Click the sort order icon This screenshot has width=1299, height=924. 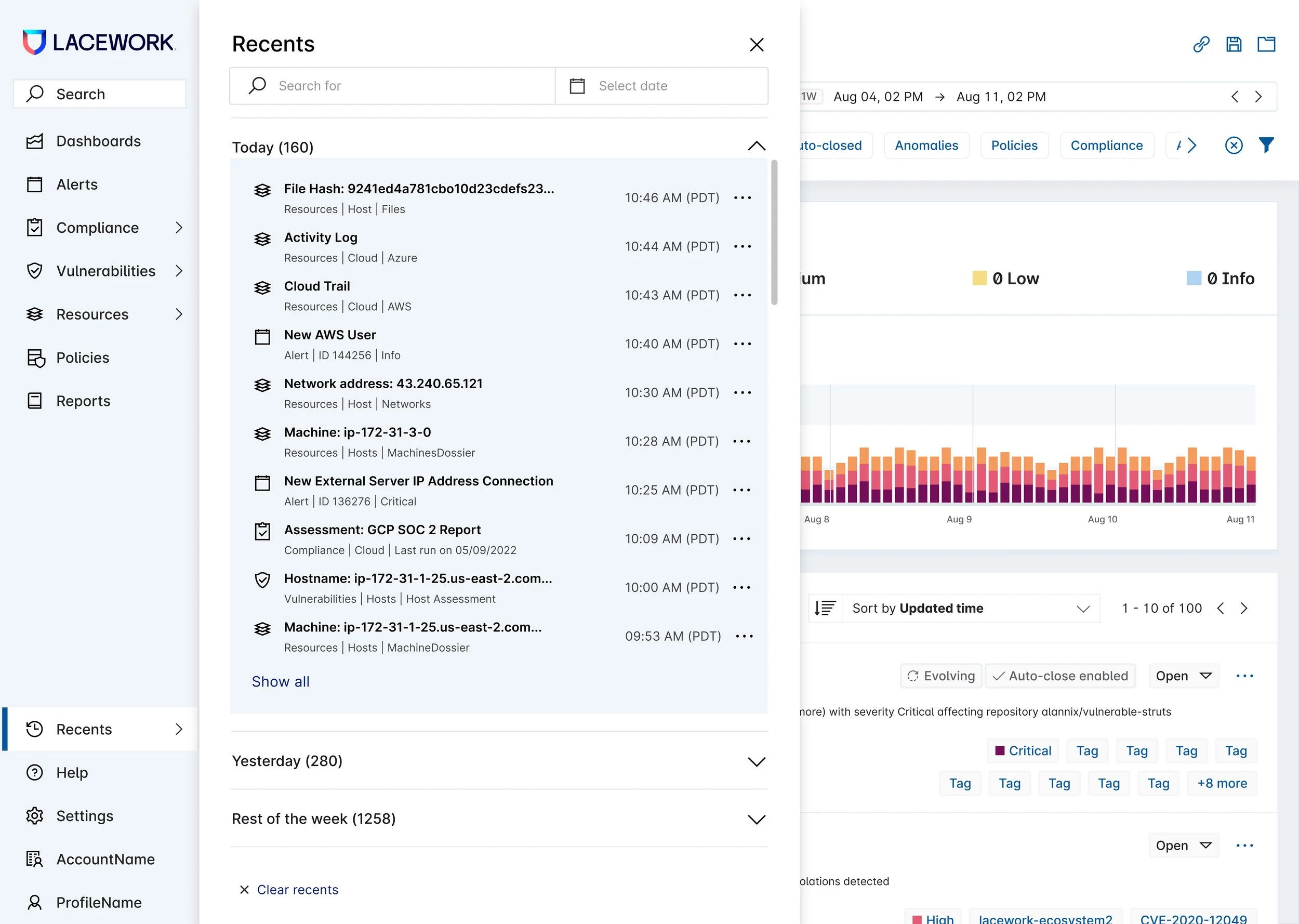click(x=825, y=608)
